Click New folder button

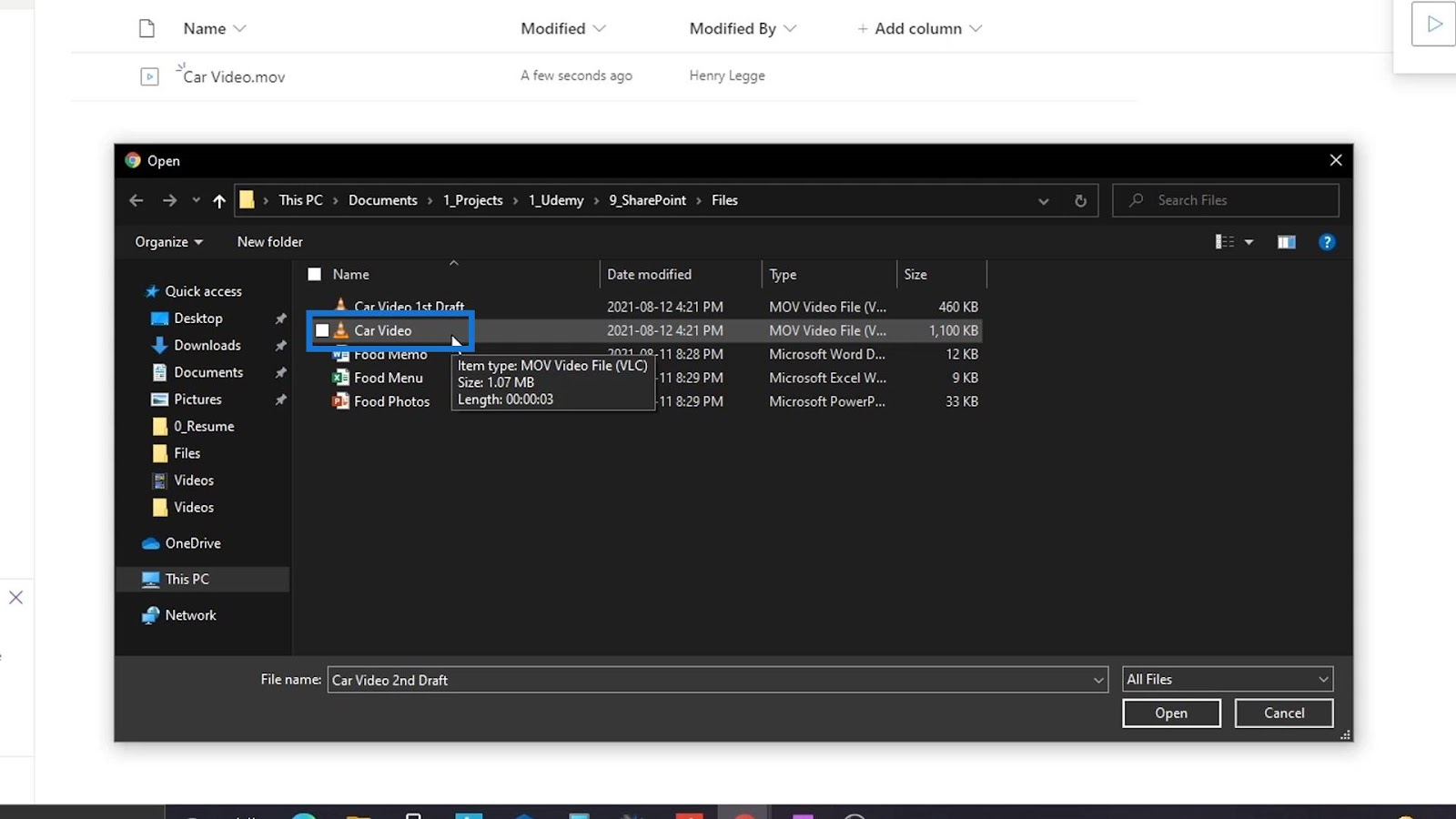pyautogui.click(x=269, y=242)
